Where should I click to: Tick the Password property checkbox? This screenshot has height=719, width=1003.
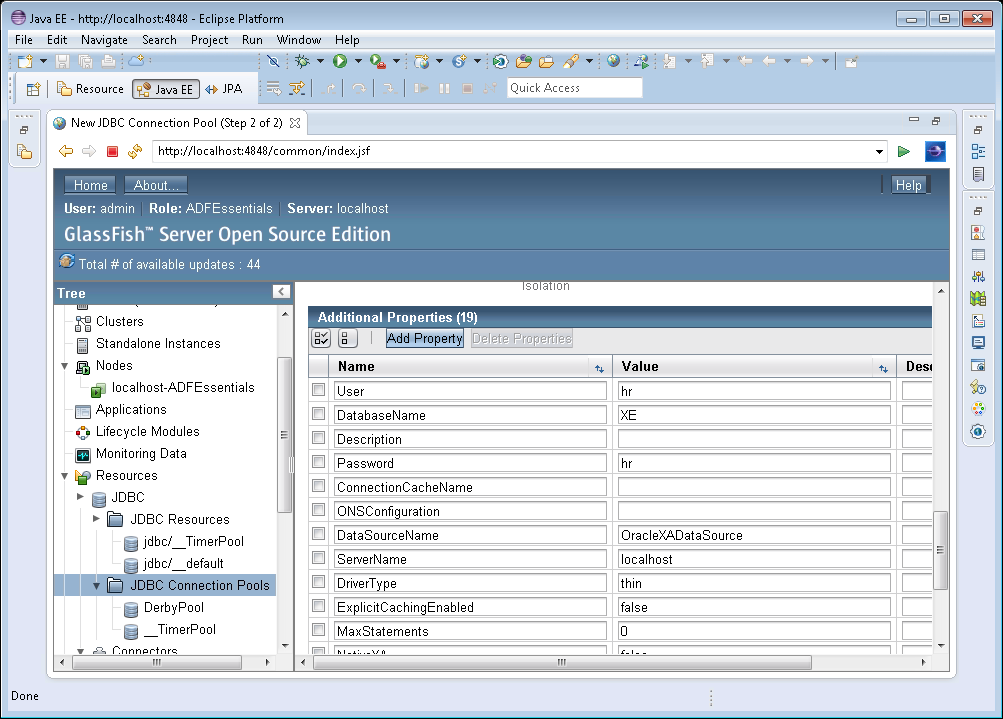pos(319,462)
